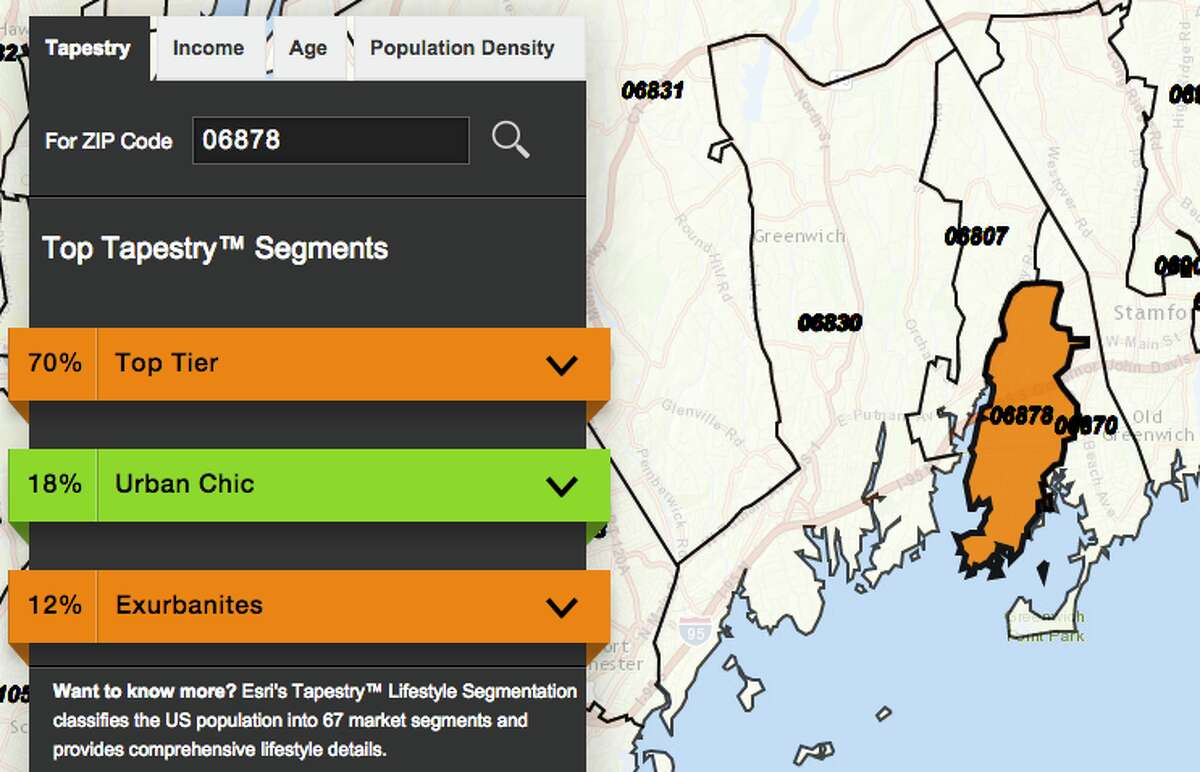This screenshot has width=1200, height=772.
Task: Click the Urban Chic segment bar
Action: coord(300,484)
